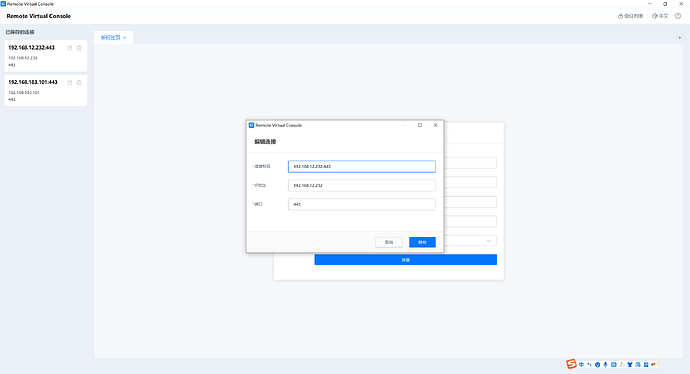Screen dimensions: 690x374
Task: Click the Sogou input method S icon
Action: (x=571, y=364)
